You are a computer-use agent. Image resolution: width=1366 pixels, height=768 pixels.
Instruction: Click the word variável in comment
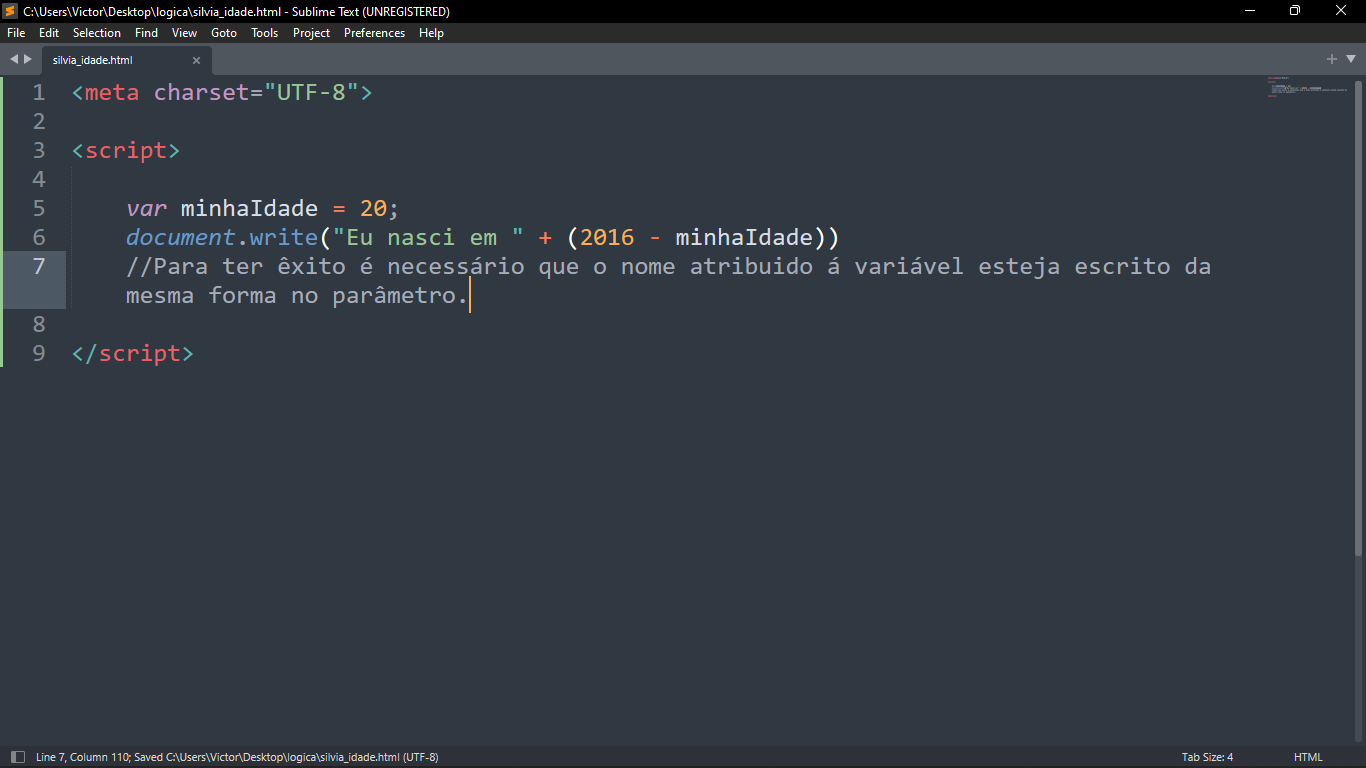tap(909, 267)
